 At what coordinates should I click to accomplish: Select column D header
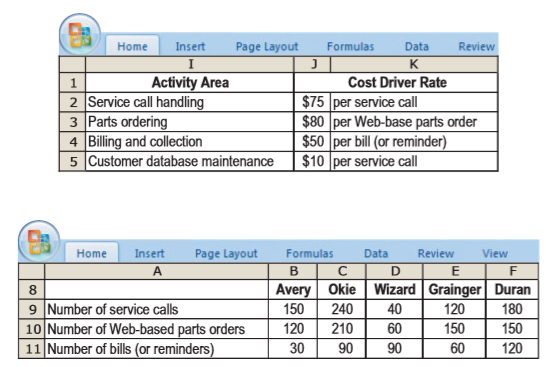tap(395, 271)
